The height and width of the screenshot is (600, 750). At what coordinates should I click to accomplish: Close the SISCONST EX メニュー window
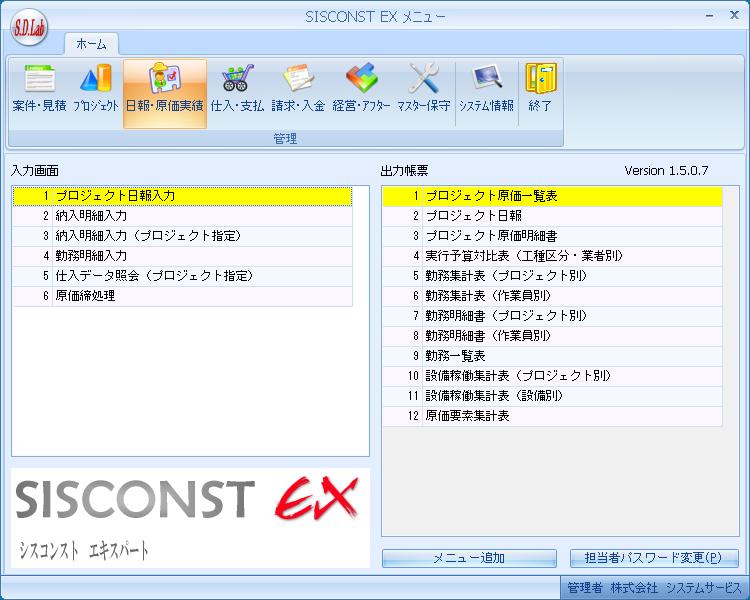pos(734,15)
